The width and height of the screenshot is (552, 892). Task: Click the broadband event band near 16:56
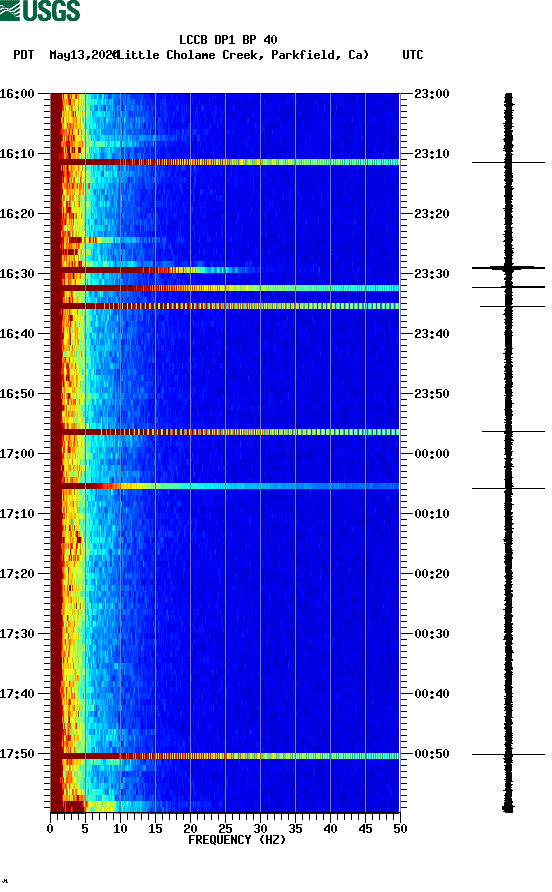point(225,432)
